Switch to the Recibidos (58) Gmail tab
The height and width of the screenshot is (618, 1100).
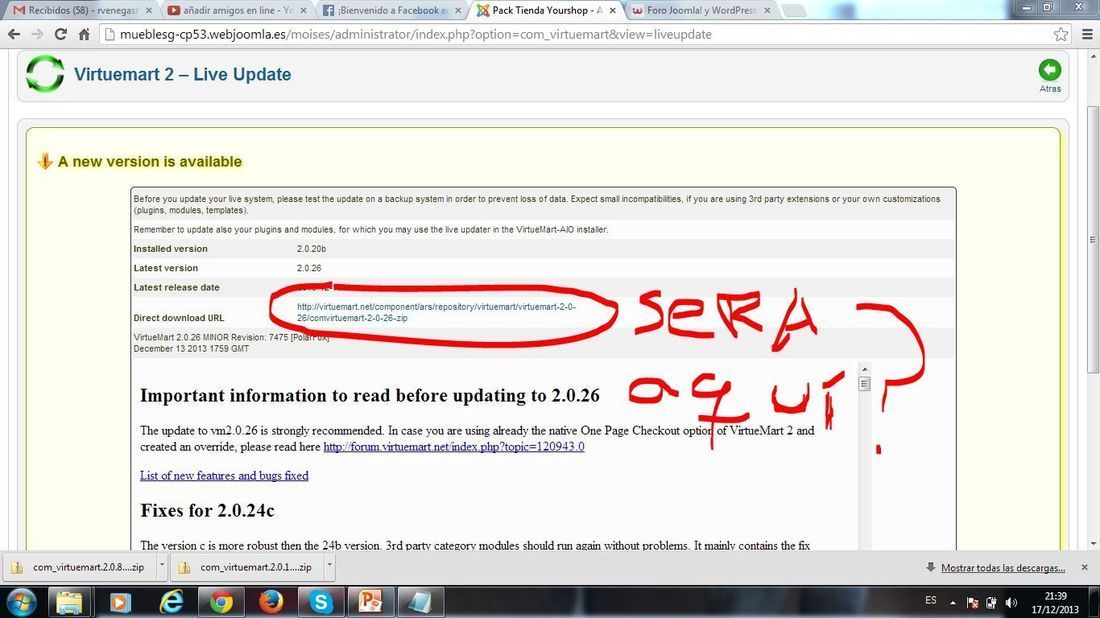(82, 11)
